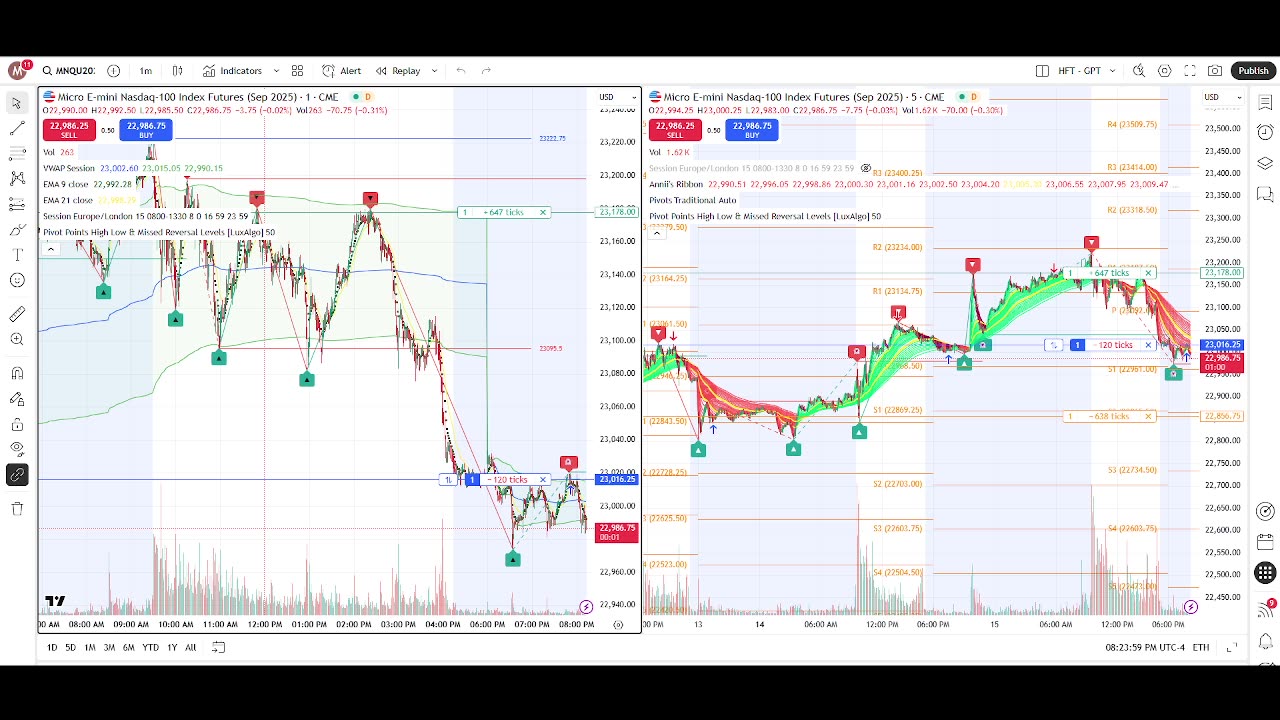Open the 1m interval selector

click(x=146, y=71)
